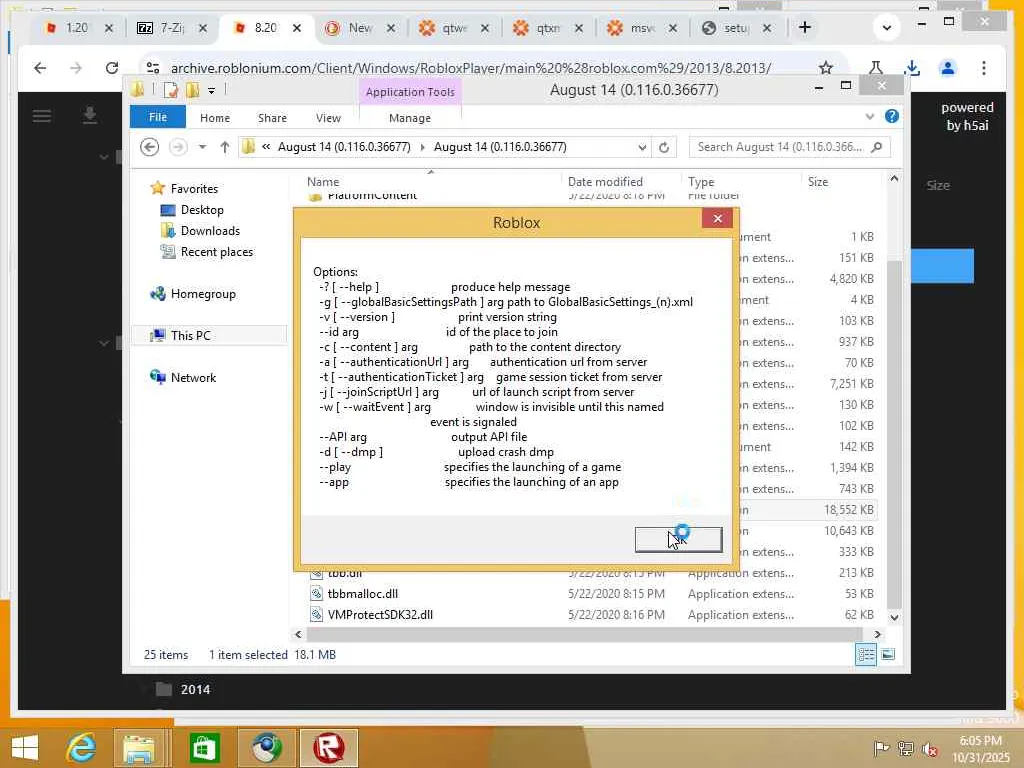Open quick access toolbar customize dropdown

[211, 91]
